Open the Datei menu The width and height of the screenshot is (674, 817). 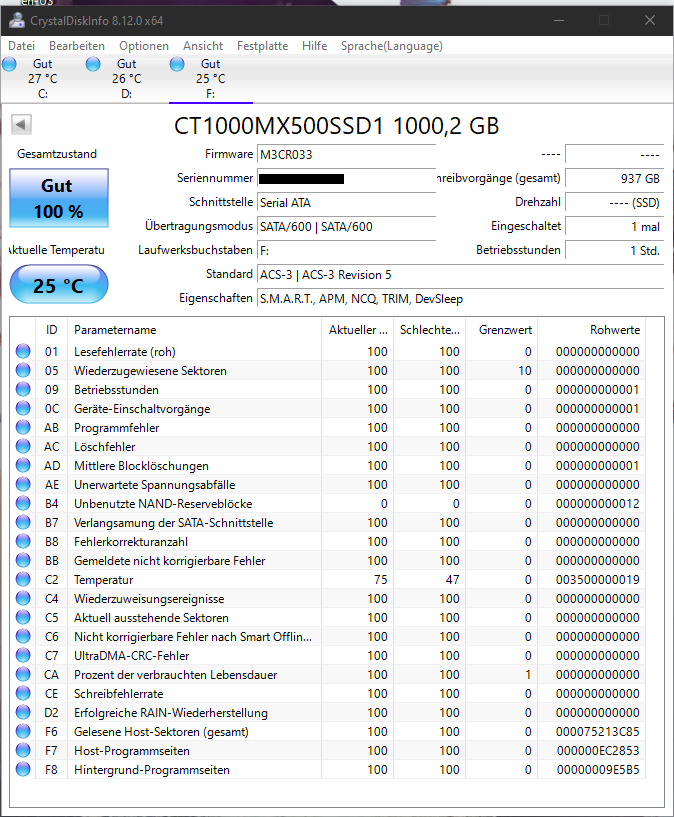tap(21, 46)
